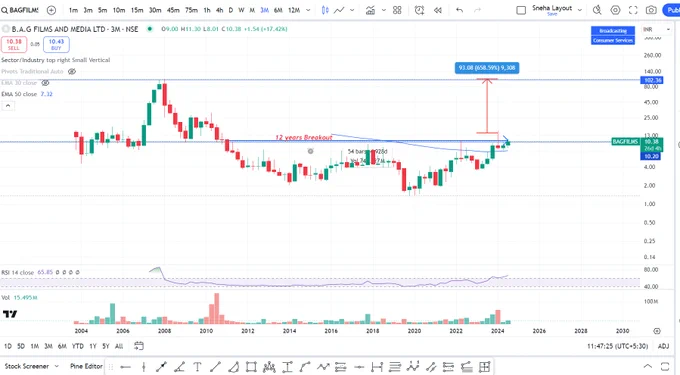The image size is (680, 375).
Task: Click the Consumer Services label
Action: (613, 40)
